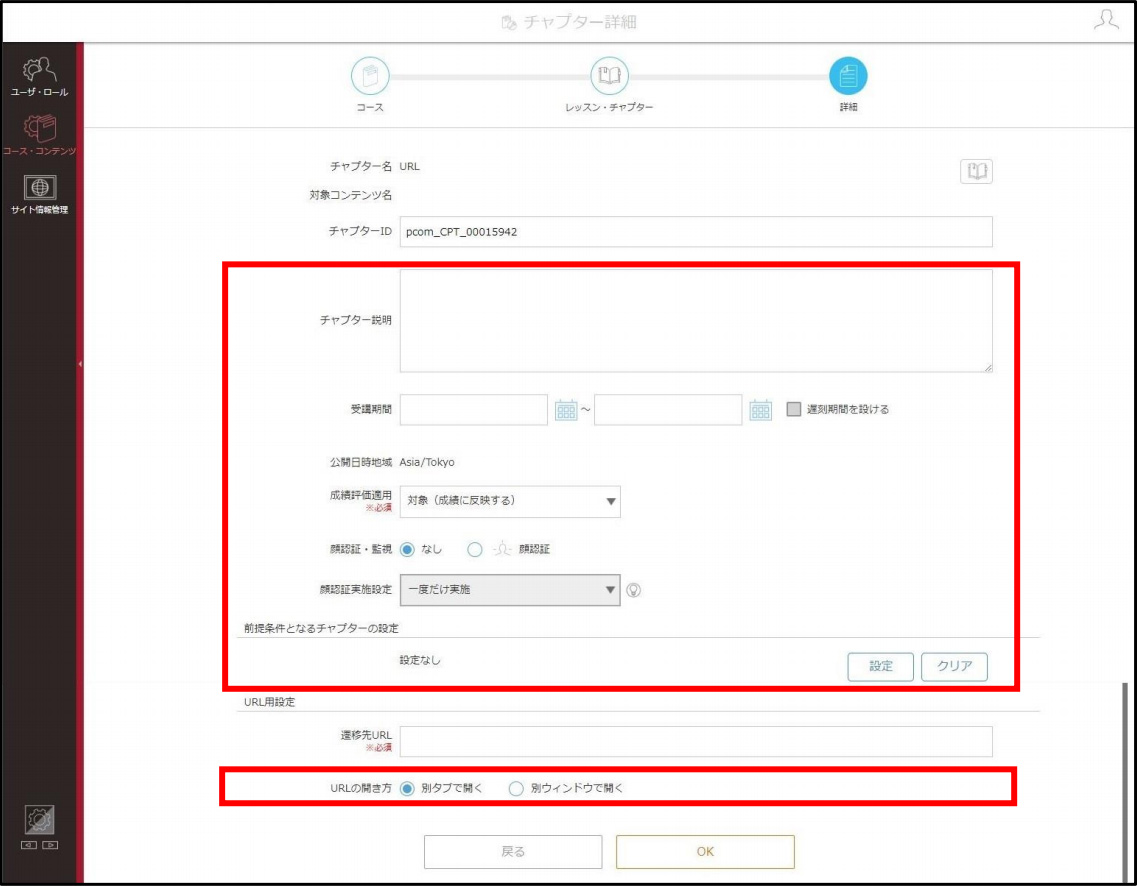
Task: Collapse the sidebar using the small arrow handle
Action: (80, 364)
